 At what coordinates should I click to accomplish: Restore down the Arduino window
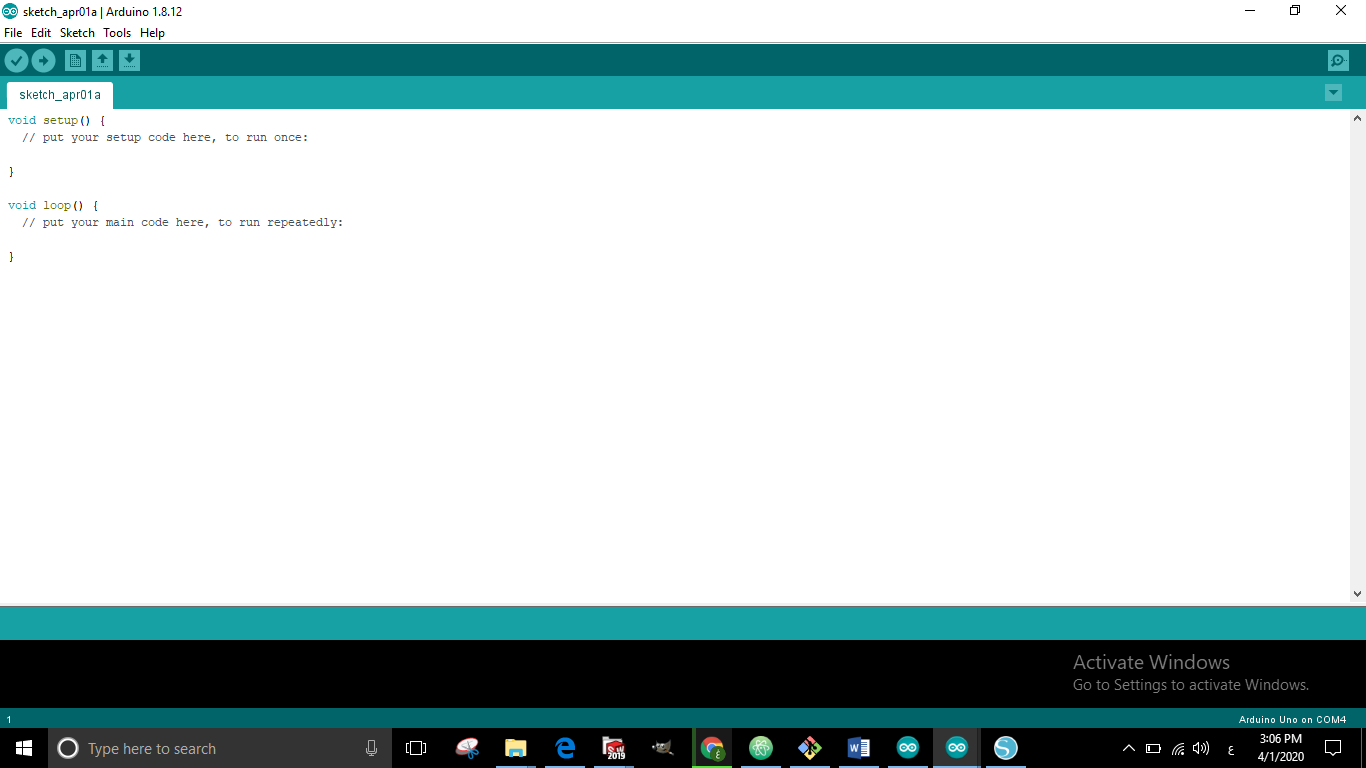pyautogui.click(x=1295, y=11)
